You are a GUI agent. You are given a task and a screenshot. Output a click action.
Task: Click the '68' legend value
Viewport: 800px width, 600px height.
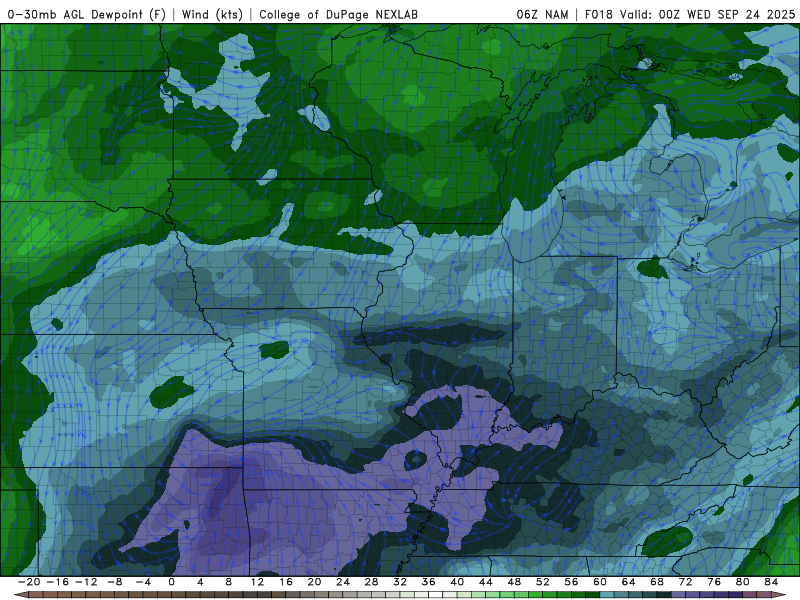(x=657, y=582)
